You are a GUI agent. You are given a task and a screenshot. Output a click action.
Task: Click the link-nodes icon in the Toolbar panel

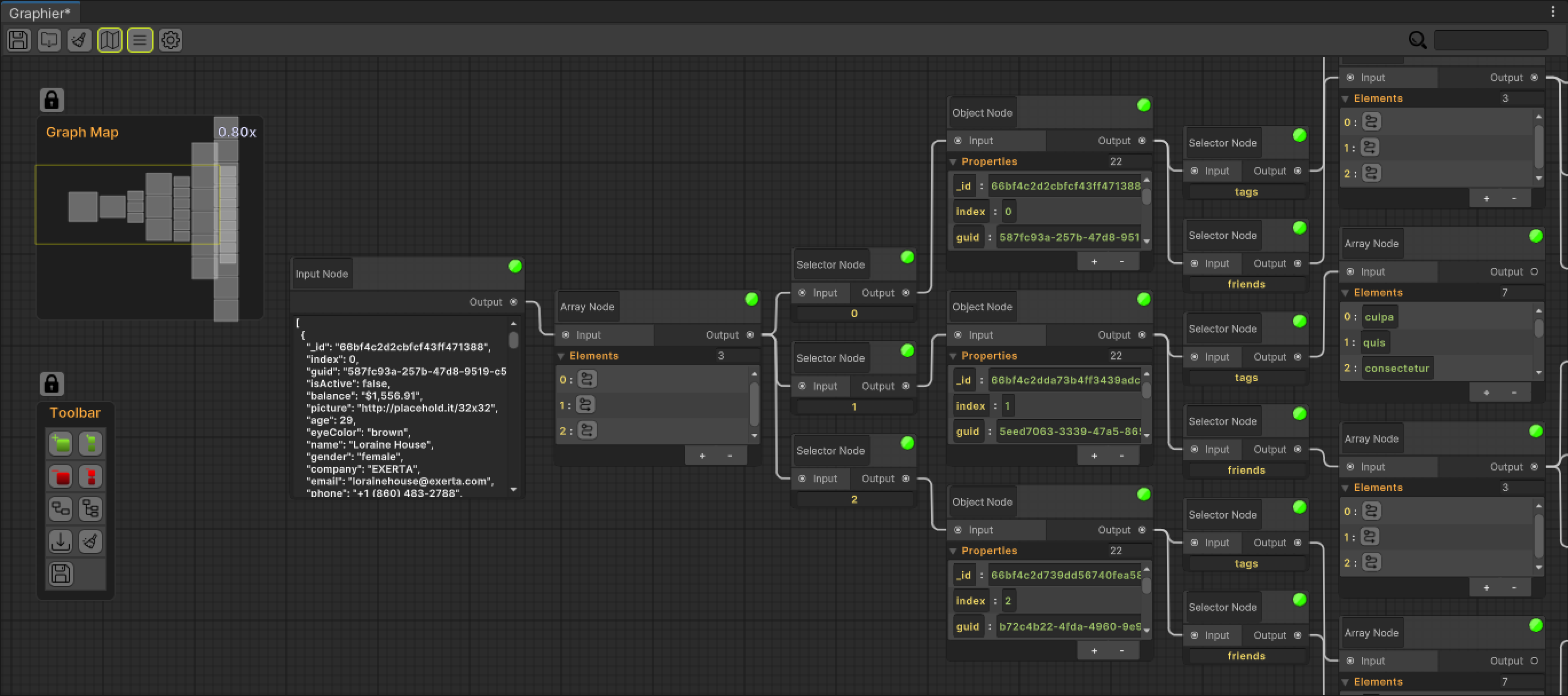(x=60, y=509)
